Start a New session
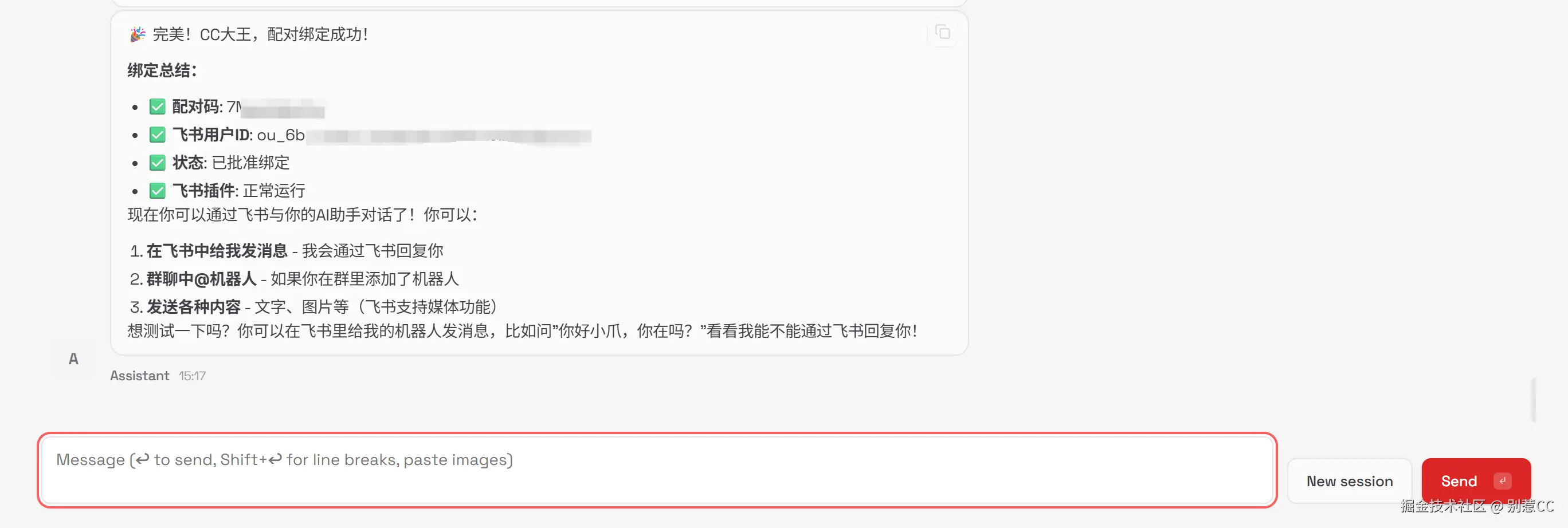The height and width of the screenshot is (528, 1568). 1349,480
